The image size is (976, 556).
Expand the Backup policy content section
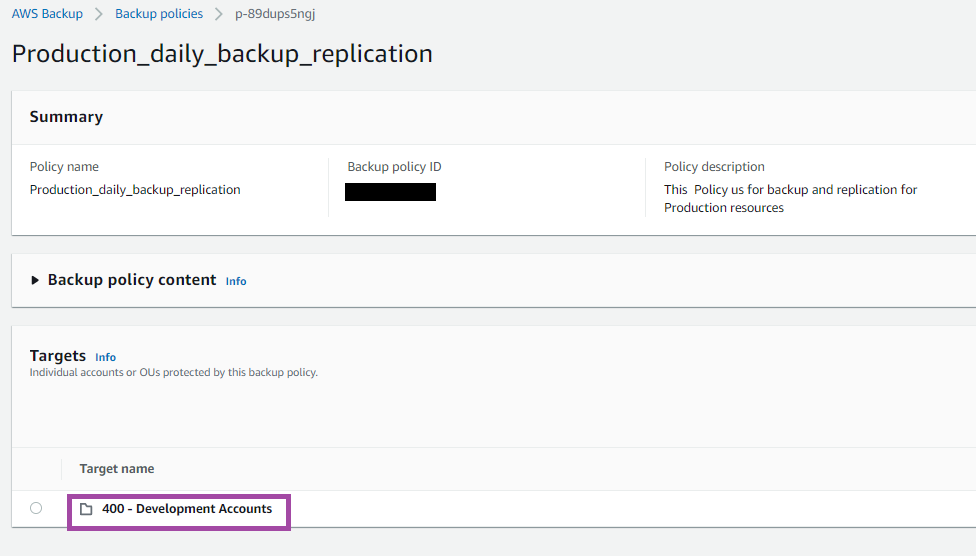pyautogui.click(x=35, y=280)
